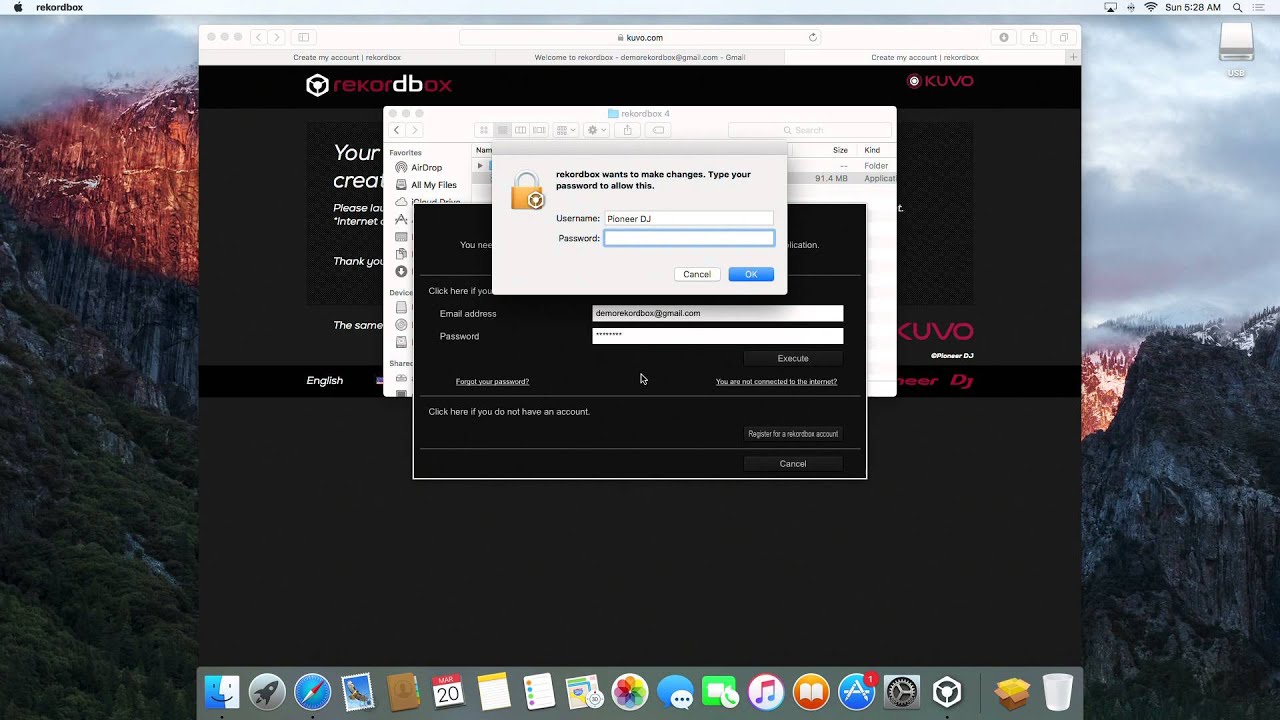Click rekordbox Email address field

[717, 313]
